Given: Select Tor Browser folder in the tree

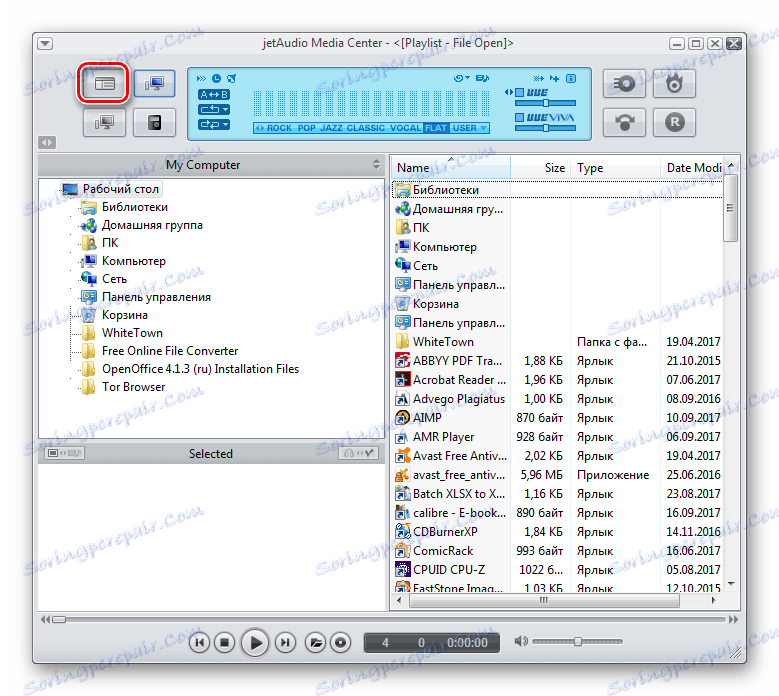Looking at the screenshot, I should [x=133, y=387].
